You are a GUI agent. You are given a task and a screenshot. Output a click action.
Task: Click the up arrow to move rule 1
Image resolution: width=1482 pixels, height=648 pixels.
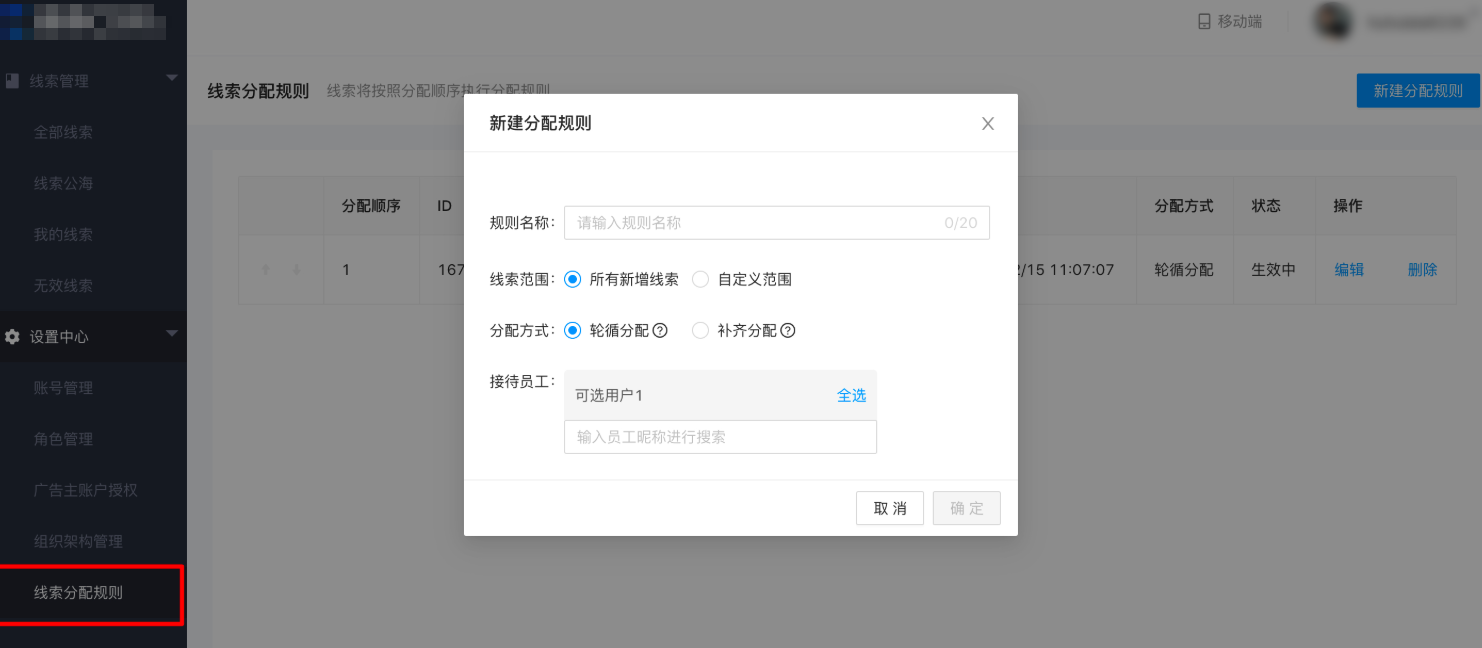tap(266, 269)
